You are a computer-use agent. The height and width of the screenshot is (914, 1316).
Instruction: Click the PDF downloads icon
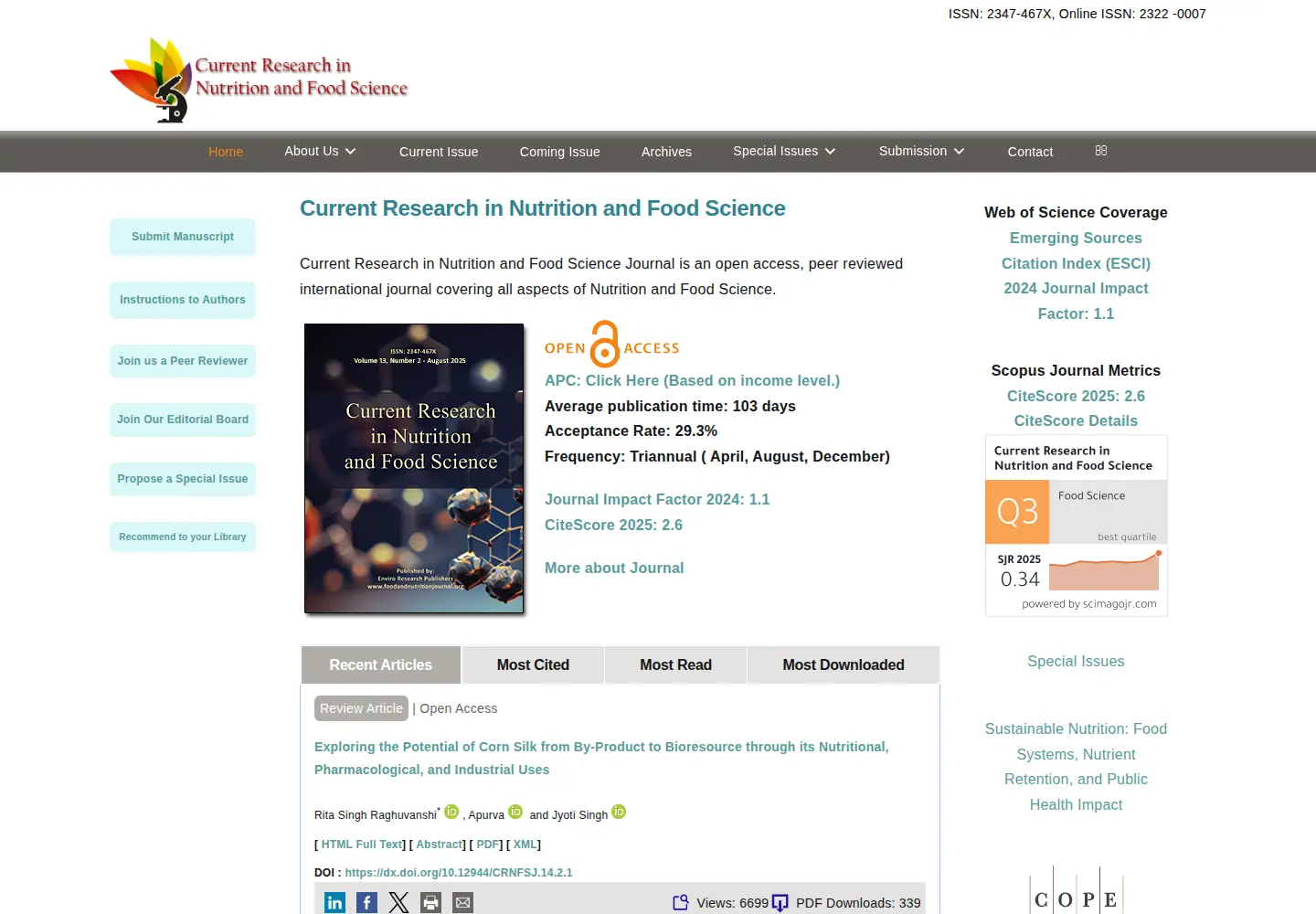780,903
